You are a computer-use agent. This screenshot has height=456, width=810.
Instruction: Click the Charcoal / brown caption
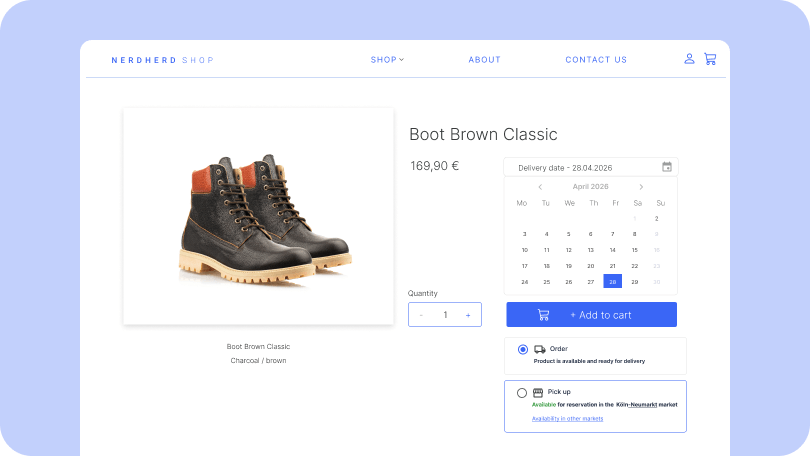258,360
